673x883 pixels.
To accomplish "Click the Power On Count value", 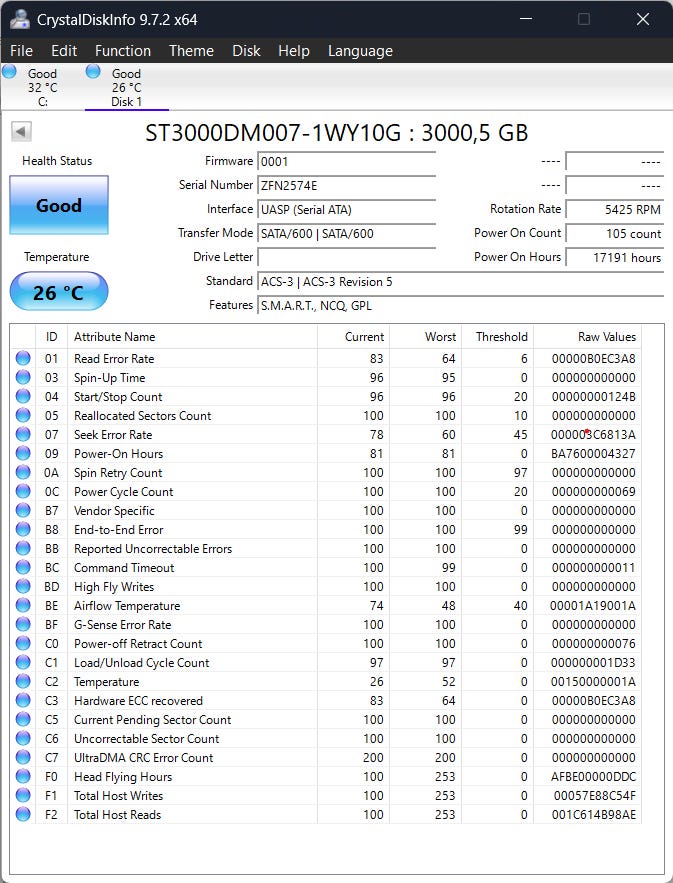I will [x=614, y=233].
